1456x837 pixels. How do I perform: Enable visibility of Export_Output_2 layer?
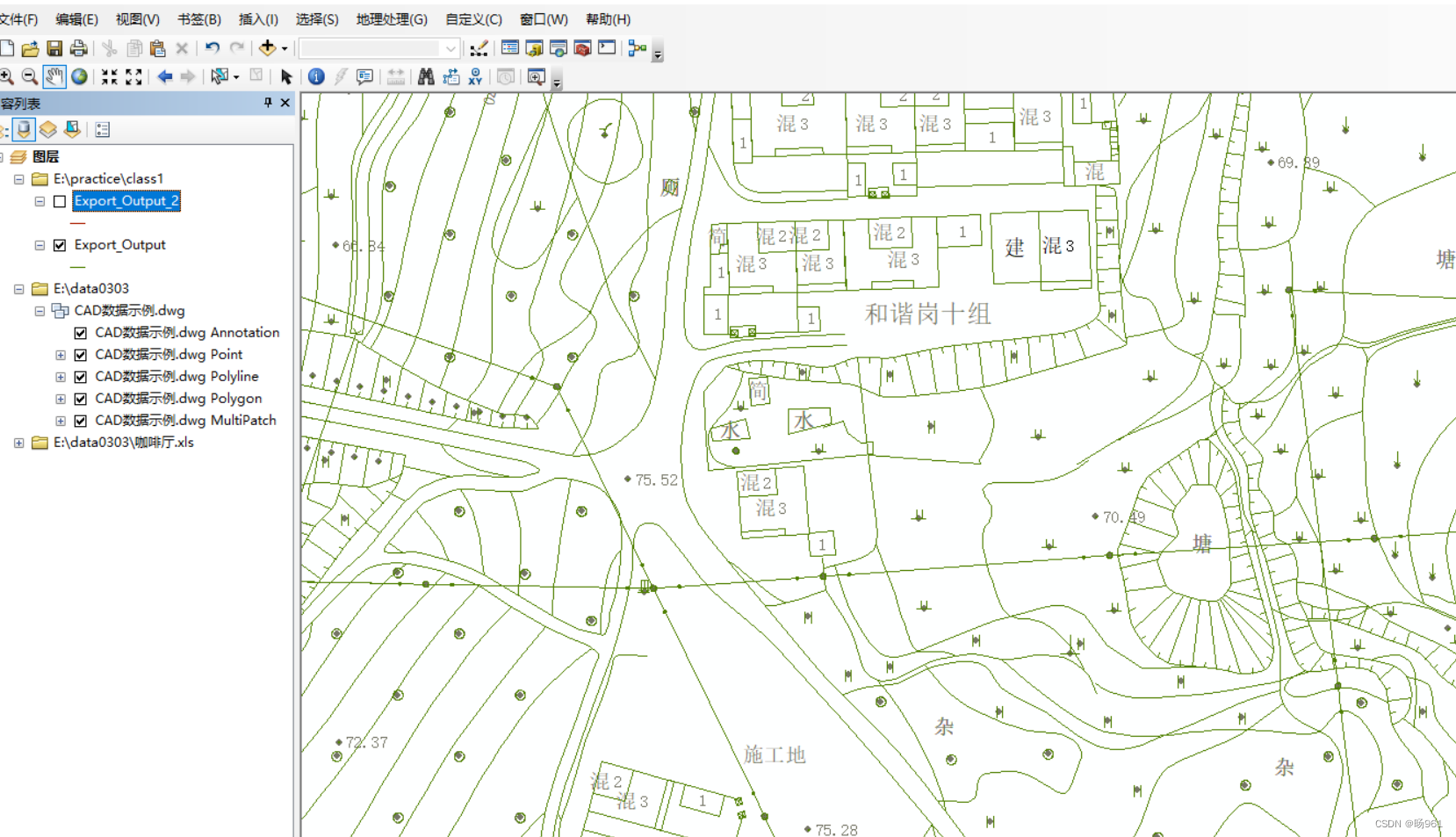click(60, 201)
